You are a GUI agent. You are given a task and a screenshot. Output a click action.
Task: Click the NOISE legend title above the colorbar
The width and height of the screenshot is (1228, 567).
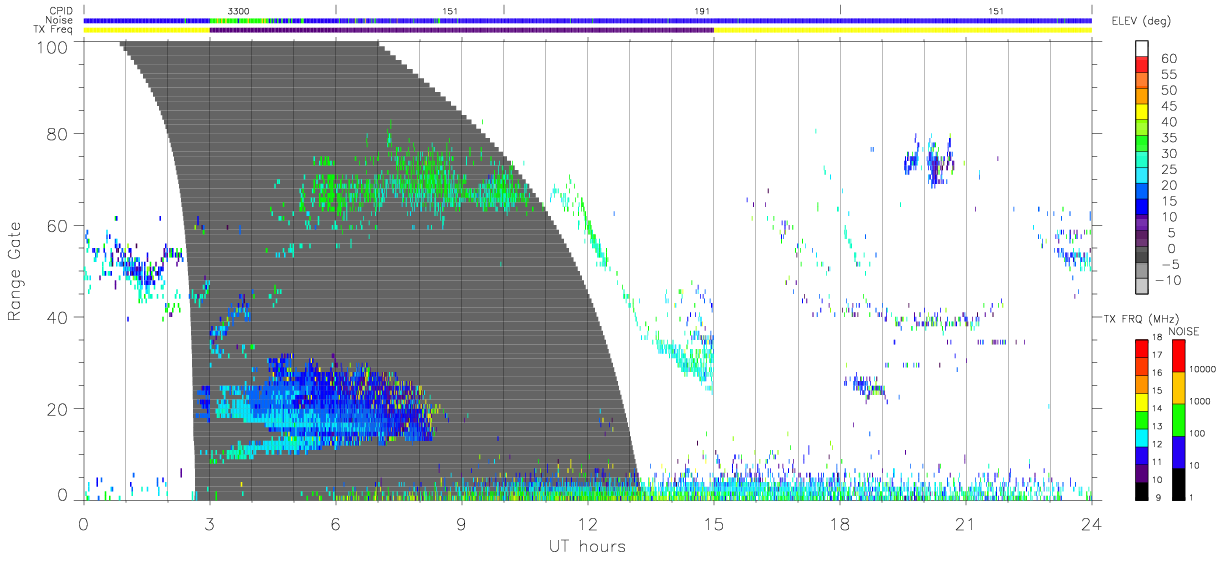click(x=1185, y=331)
